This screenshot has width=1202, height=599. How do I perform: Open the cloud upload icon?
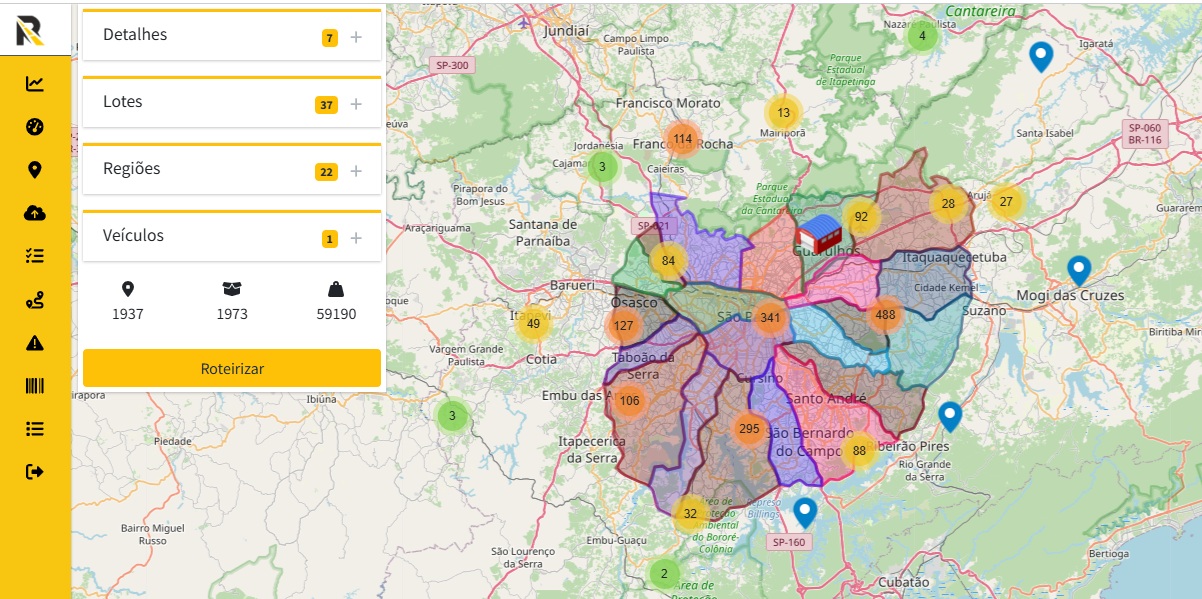35,213
